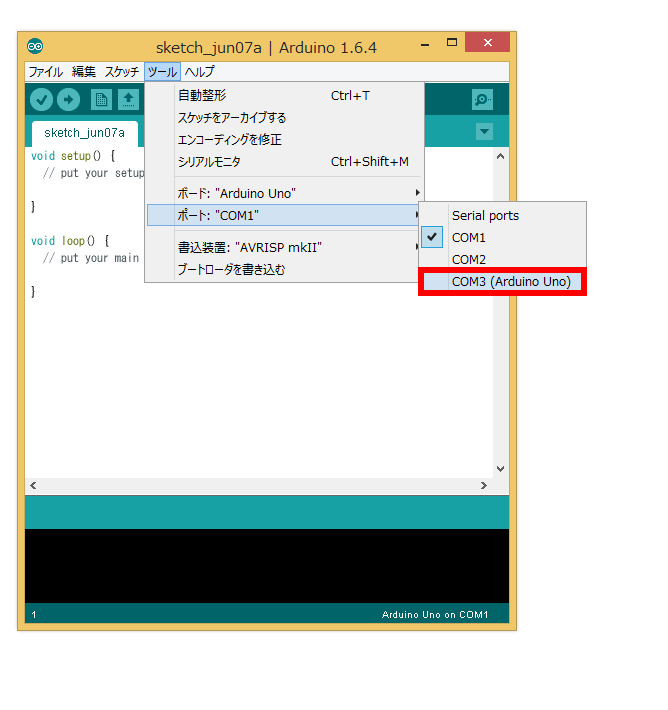Close the Arduino window
This screenshot has width=668, height=710.
[x=487, y=43]
